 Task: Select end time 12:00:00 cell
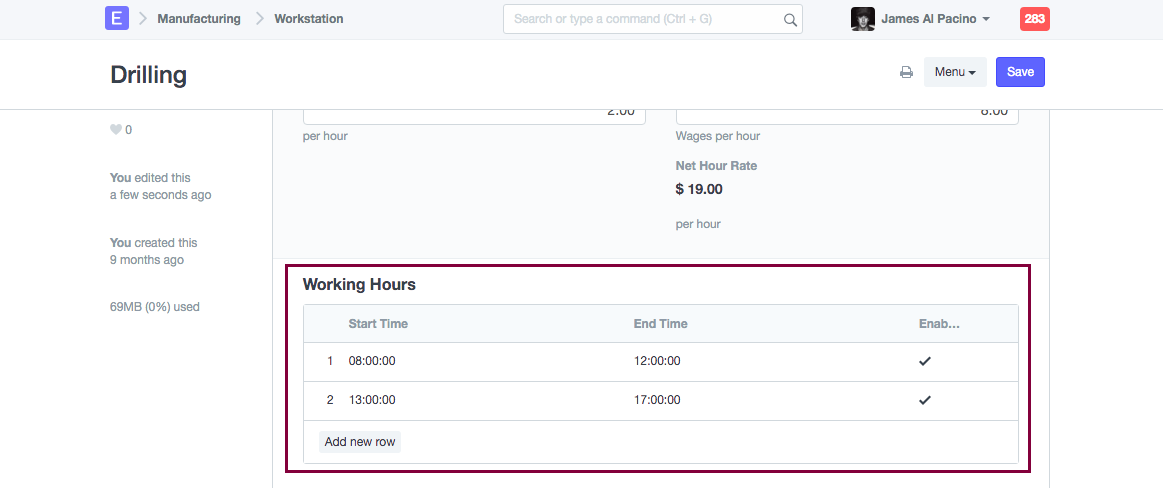click(x=657, y=362)
